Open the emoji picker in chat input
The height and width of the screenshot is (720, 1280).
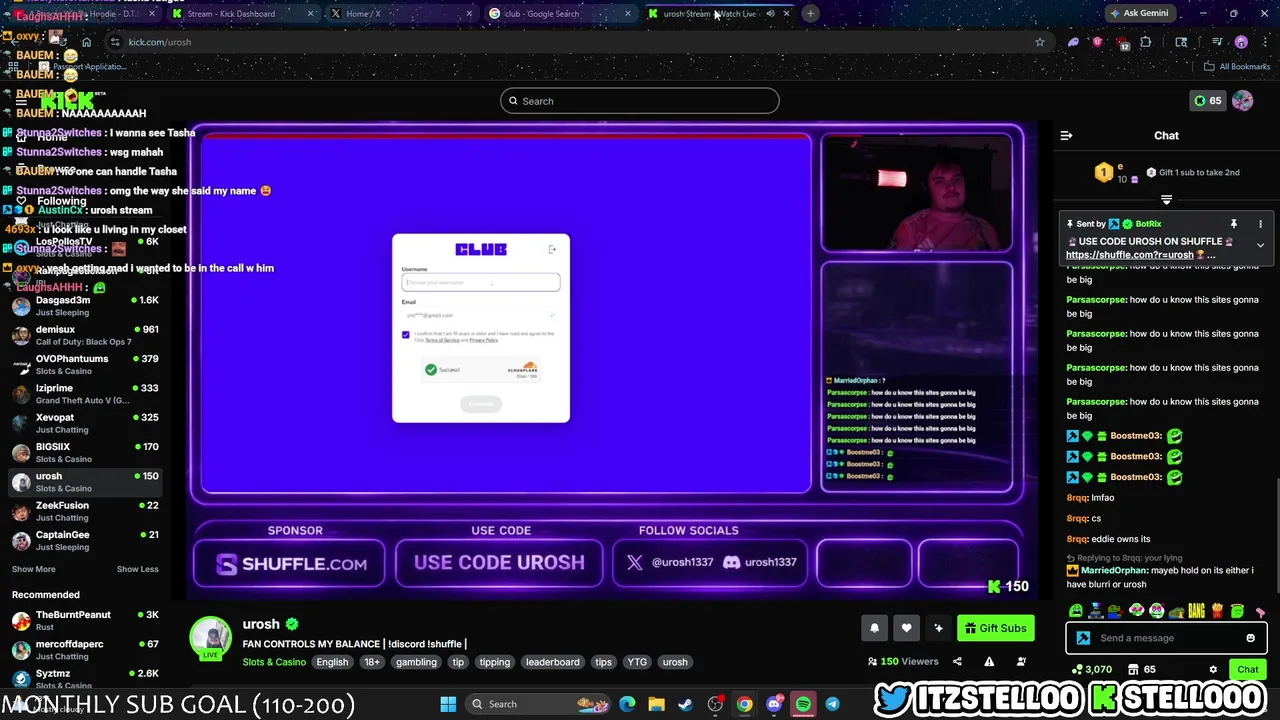coord(1250,638)
